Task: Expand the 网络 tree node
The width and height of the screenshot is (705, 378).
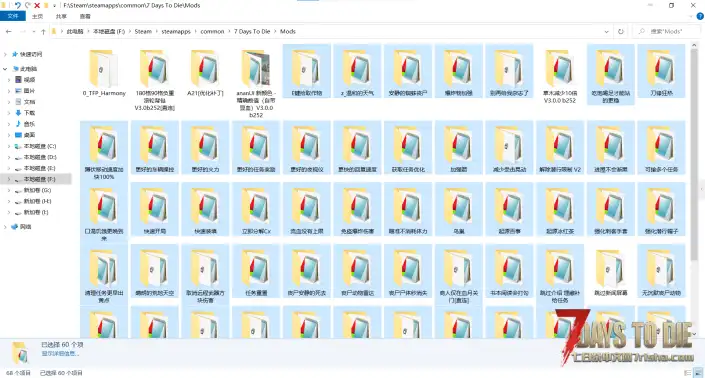Action: point(5,227)
